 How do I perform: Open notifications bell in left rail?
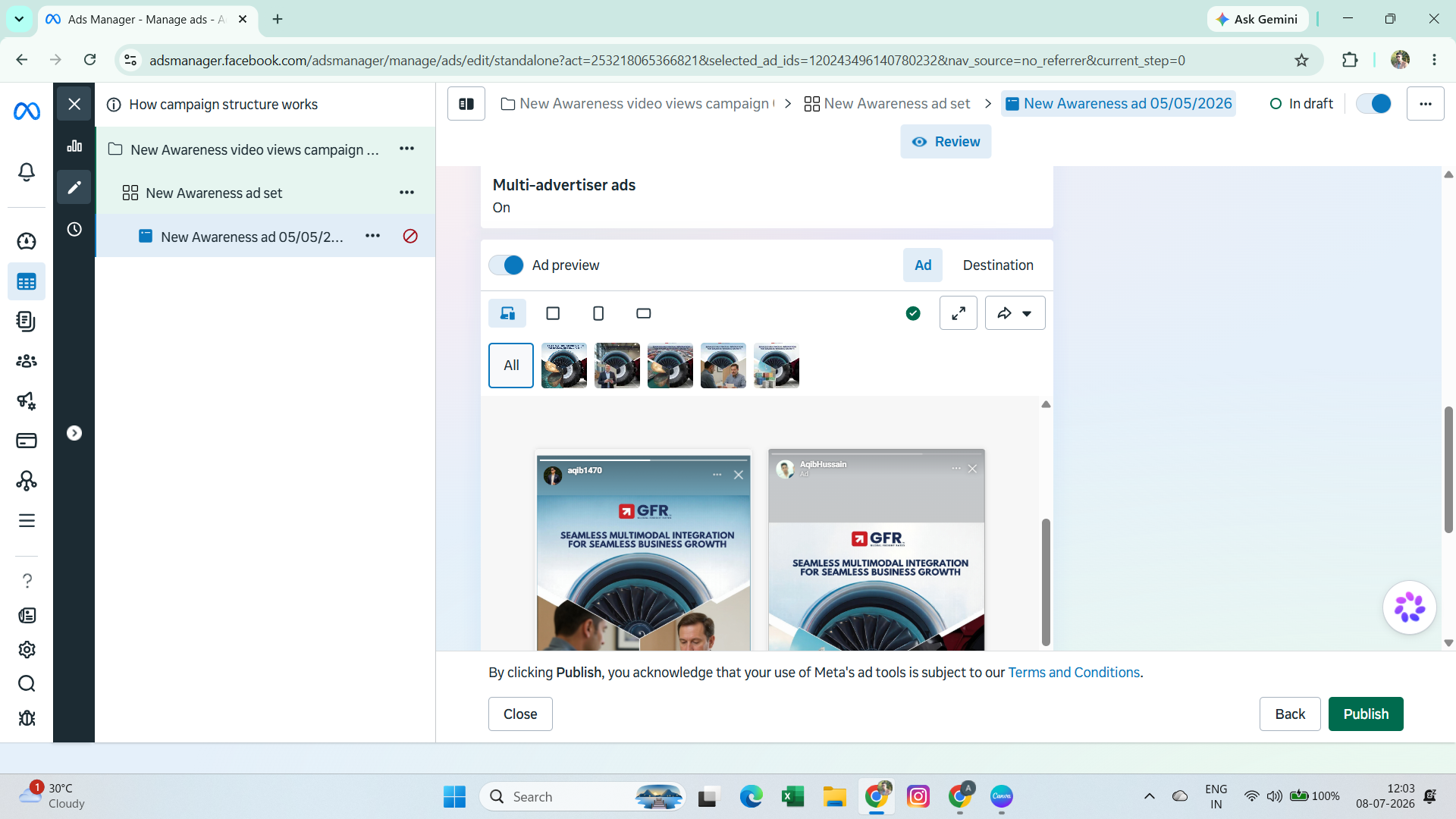(27, 172)
